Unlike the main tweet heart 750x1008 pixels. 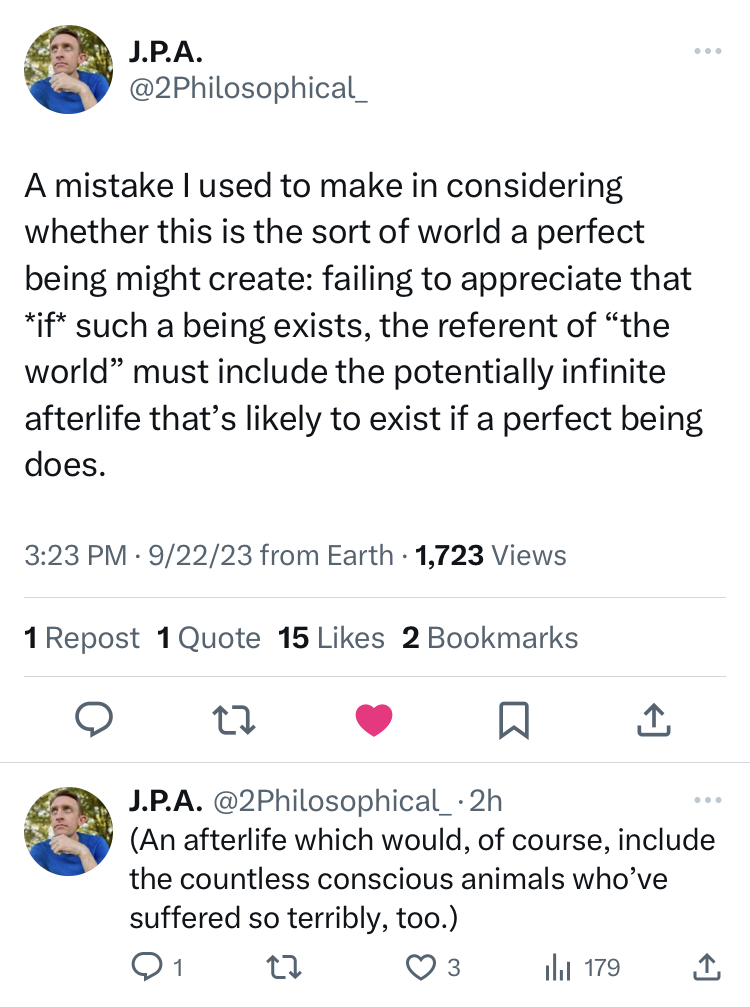point(374,719)
